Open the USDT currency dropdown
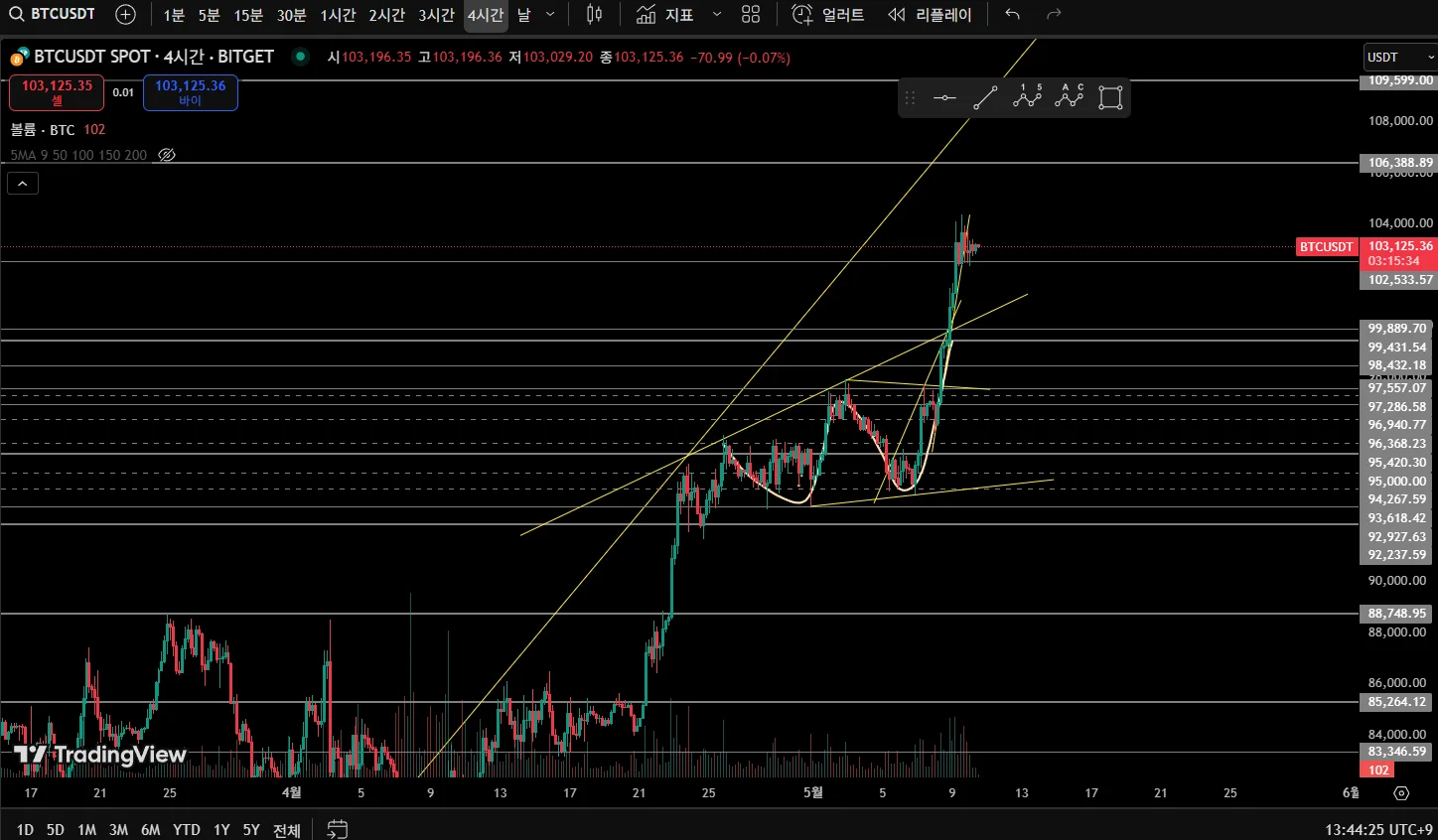1438x840 pixels. pos(1399,57)
